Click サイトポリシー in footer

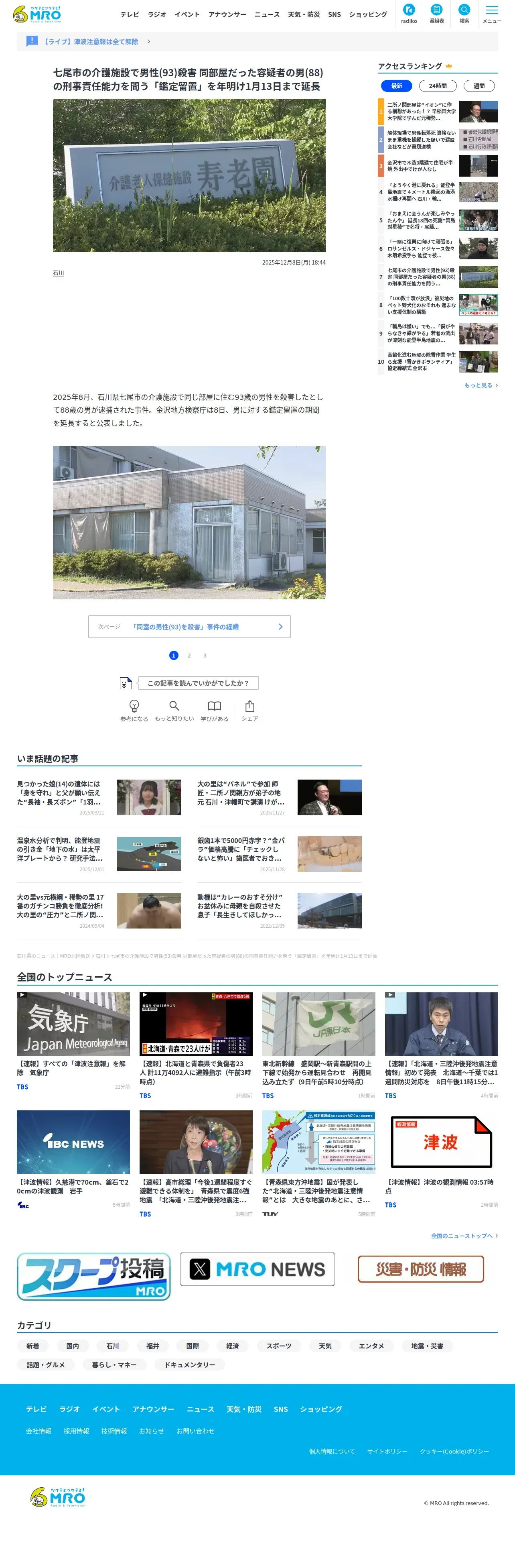(387, 1451)
